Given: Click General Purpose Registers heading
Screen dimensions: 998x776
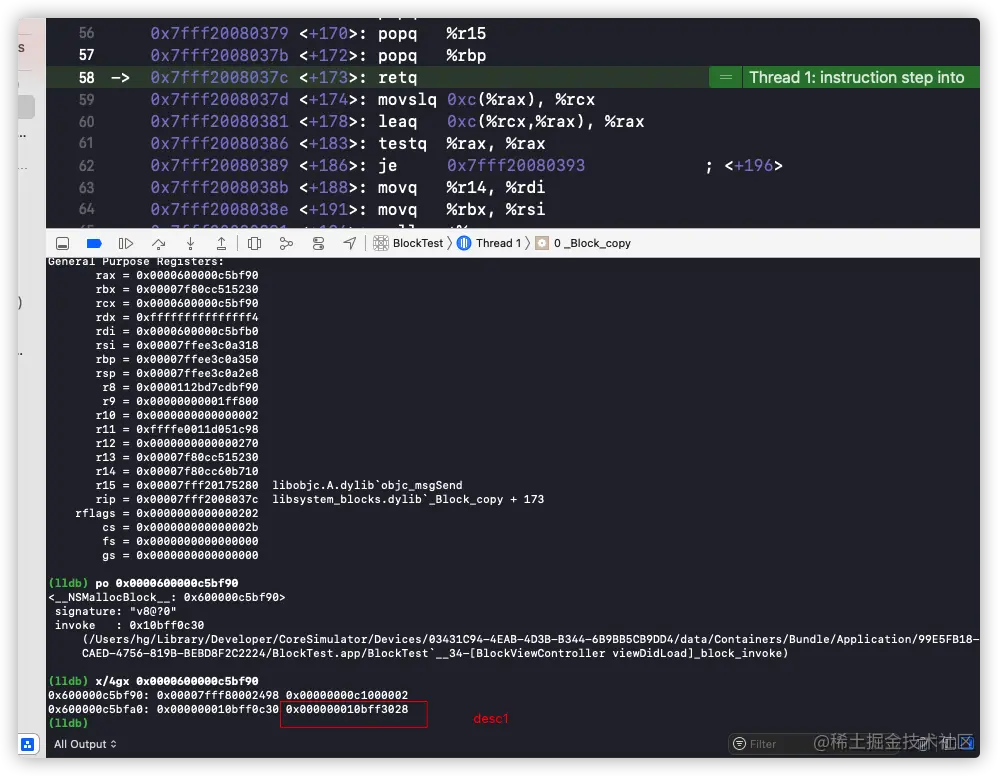Looking at the screenshot, I should click(x=136, y=262).
